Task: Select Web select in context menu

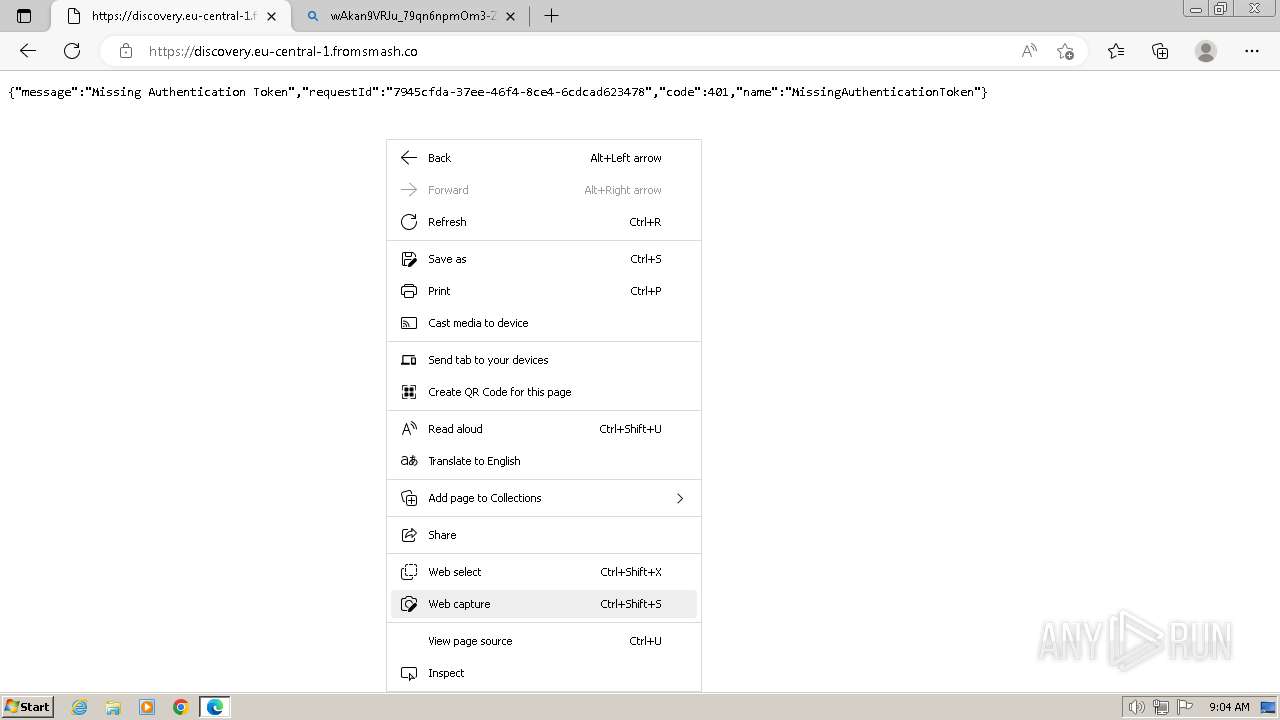Action: (544, 572)
